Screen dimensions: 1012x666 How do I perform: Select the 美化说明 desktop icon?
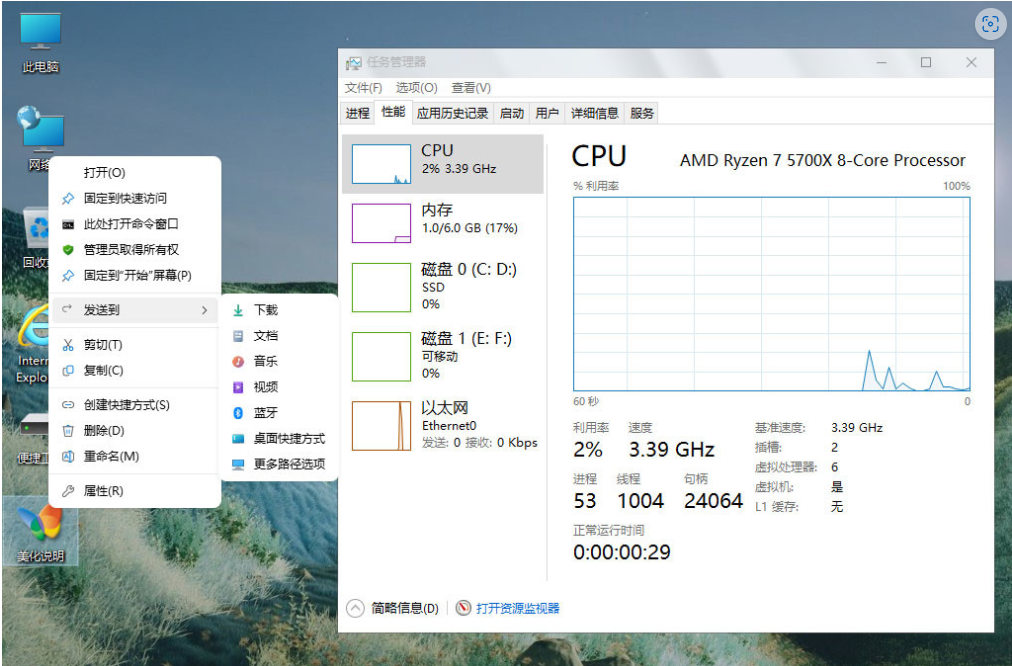click(x=40, y=532)
